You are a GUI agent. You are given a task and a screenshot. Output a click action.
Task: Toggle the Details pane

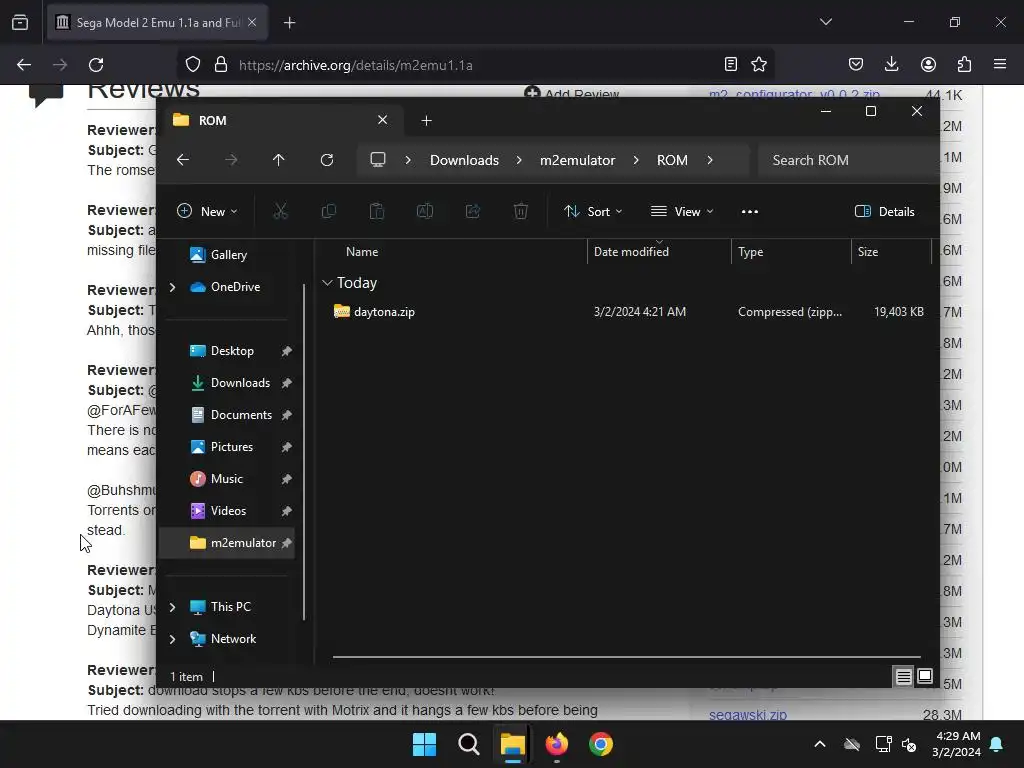coord(885,212)
